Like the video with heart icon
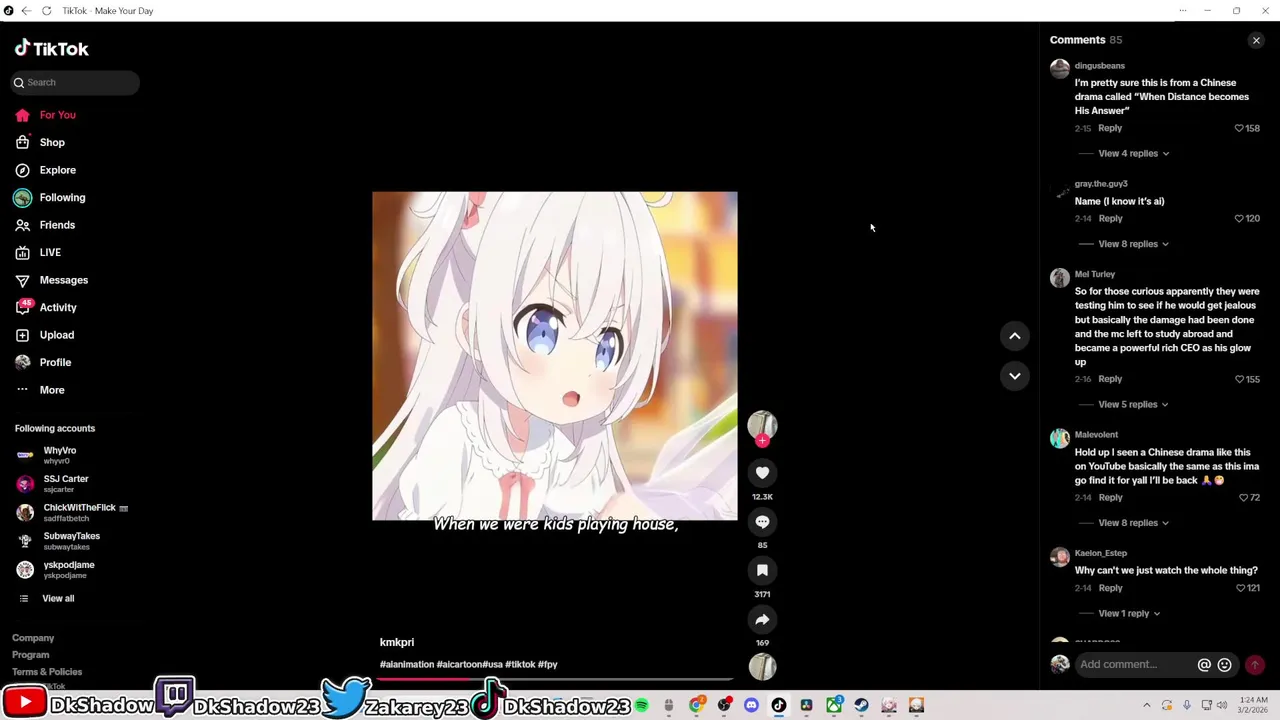This screenshot has width=1280, height=720. tap(762, 473)
